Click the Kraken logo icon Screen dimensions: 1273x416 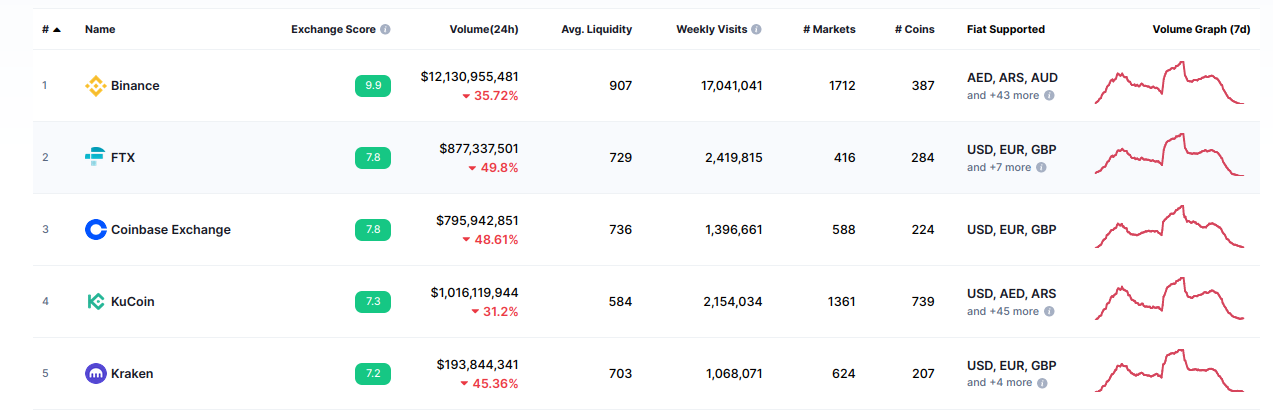pyautogui.click(x=95, y=374)
